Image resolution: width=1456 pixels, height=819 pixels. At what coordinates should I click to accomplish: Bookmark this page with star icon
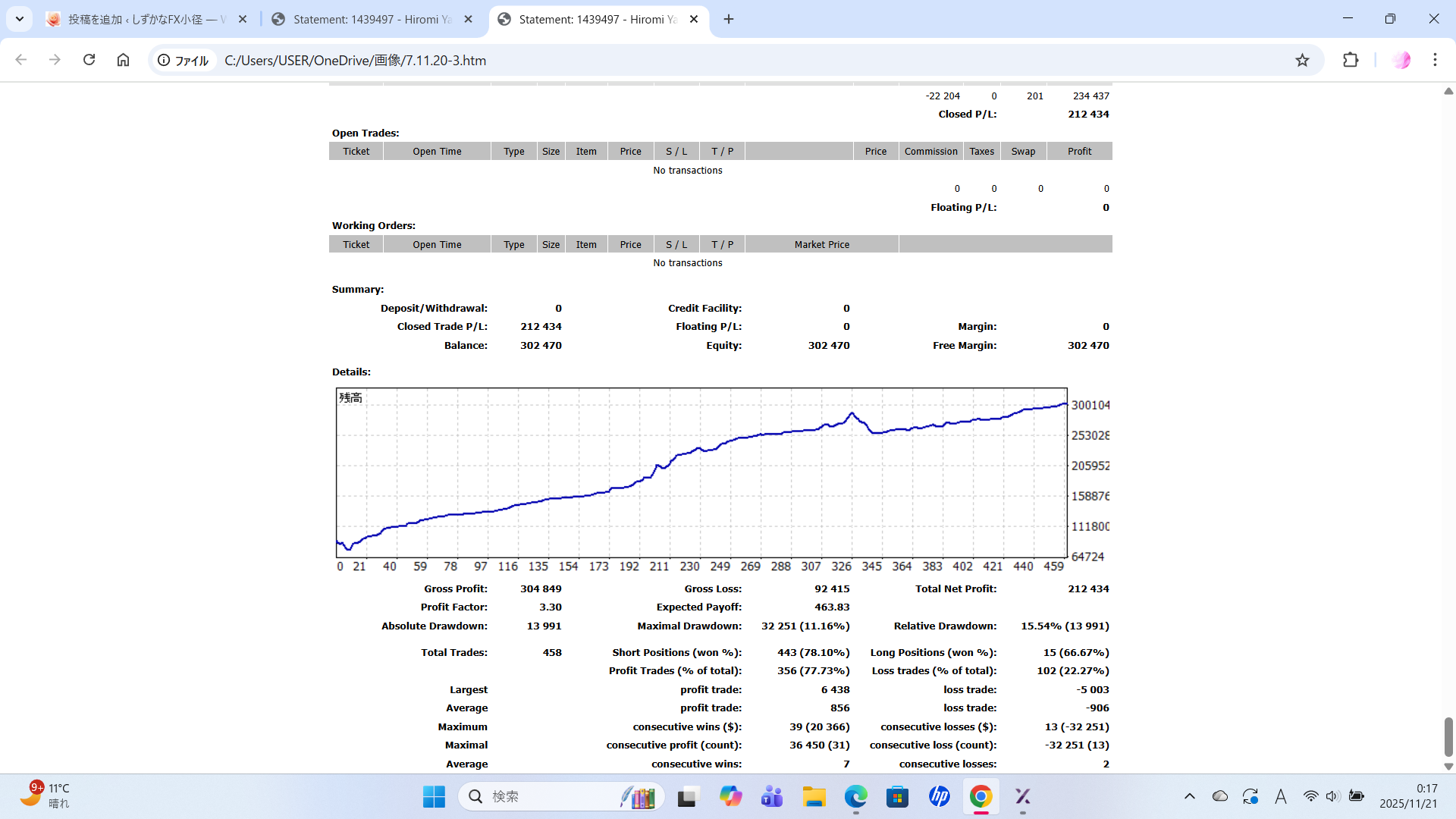[1302, 60]
